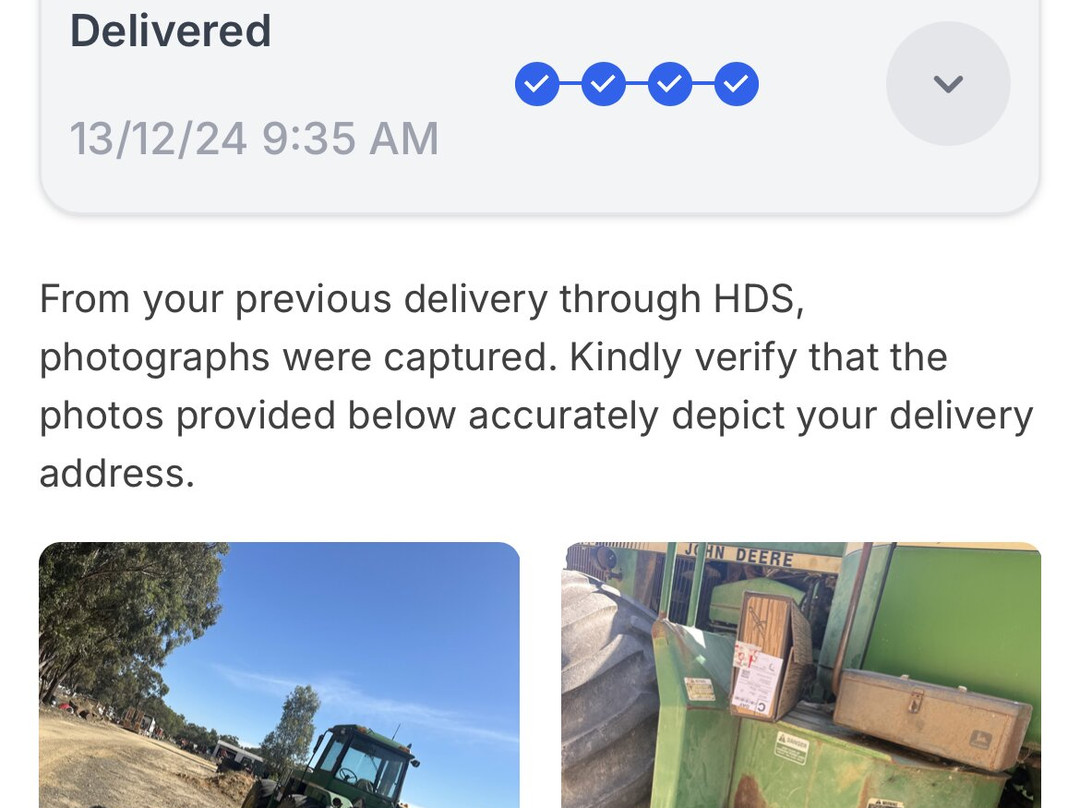
Task: Click the metal toolbox in right photo
Action: tap(933, 716)
